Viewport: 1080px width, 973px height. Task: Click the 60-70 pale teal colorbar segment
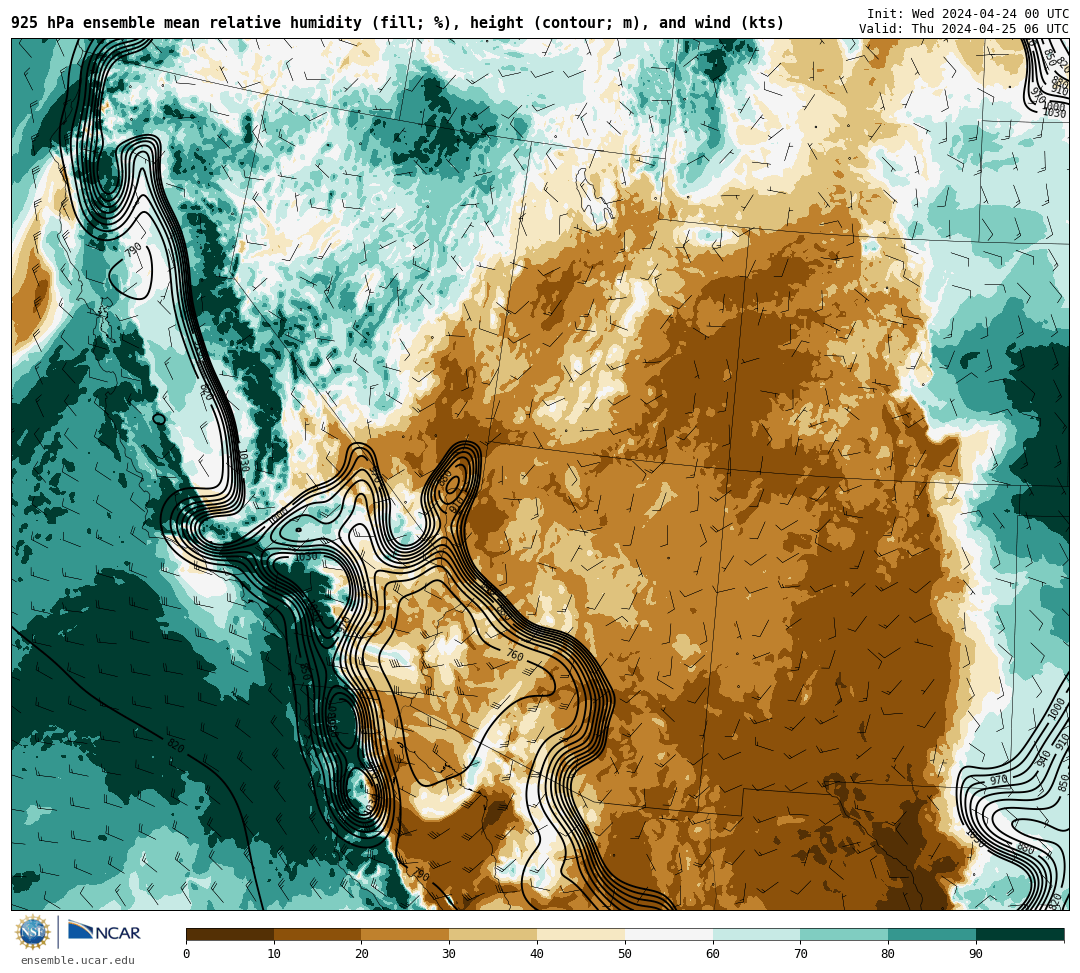756,934
